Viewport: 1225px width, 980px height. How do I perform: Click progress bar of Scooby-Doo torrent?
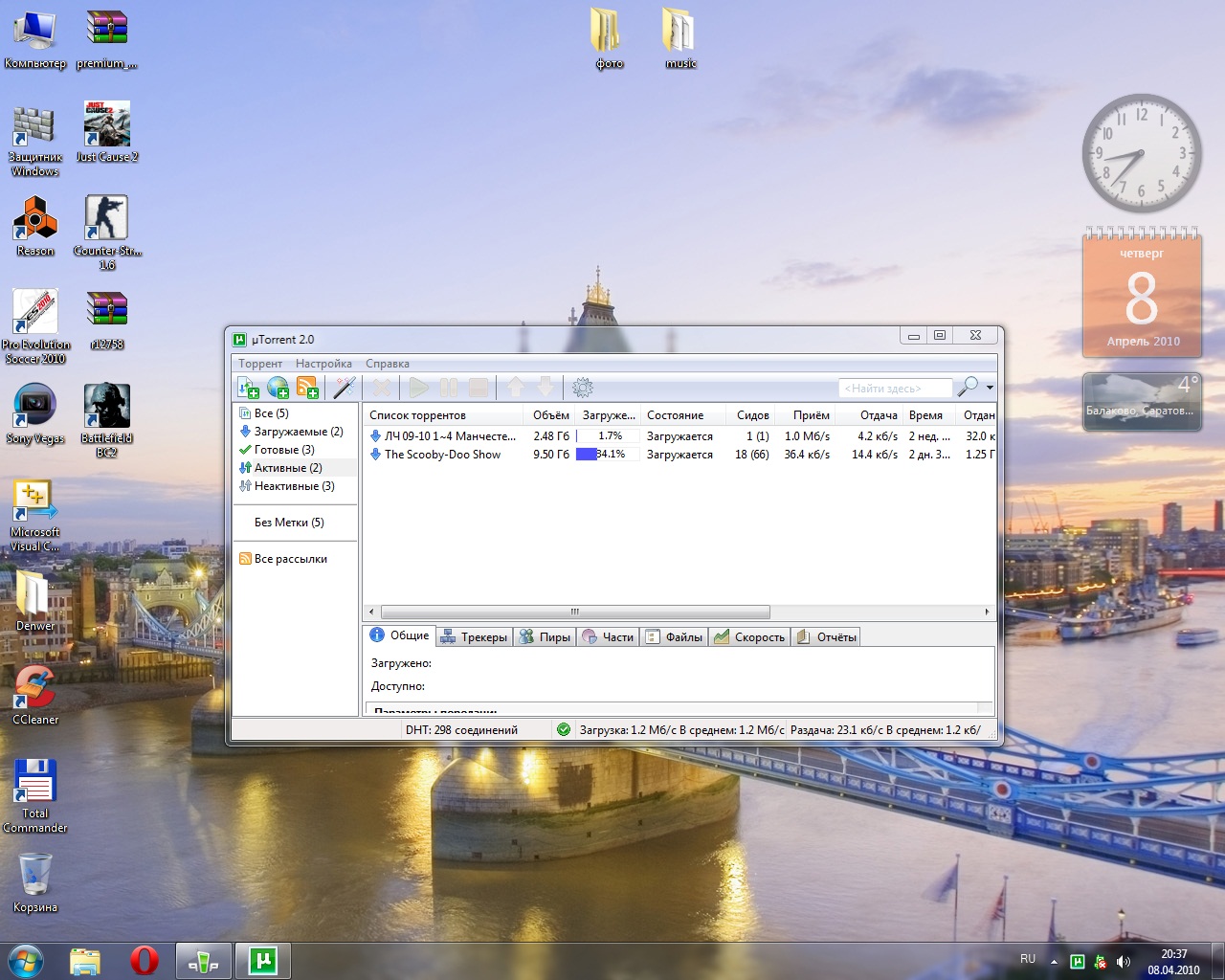pyautogui.click(x=607, y=455)
